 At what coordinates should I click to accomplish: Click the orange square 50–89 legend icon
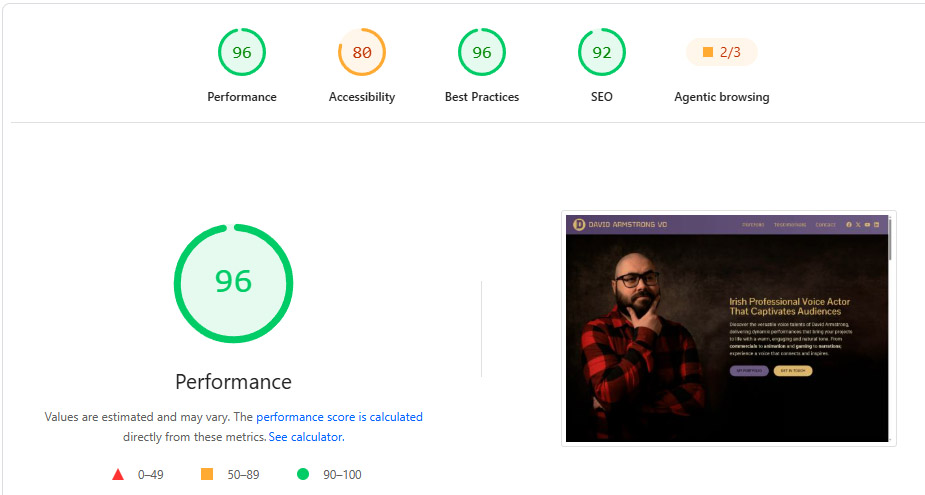(207, 474)
